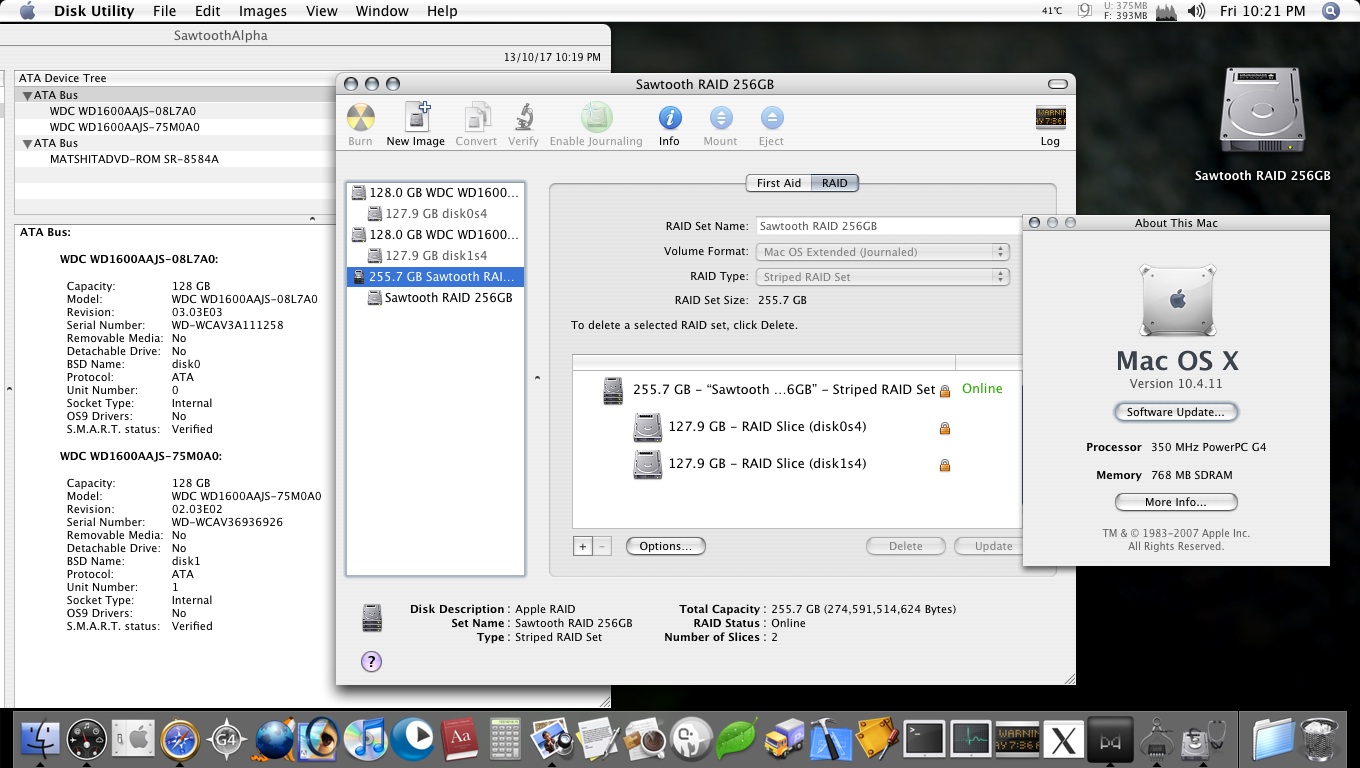Open the Images menu
The width and height of the screenshot is (1360, 768).
[263, 11]
